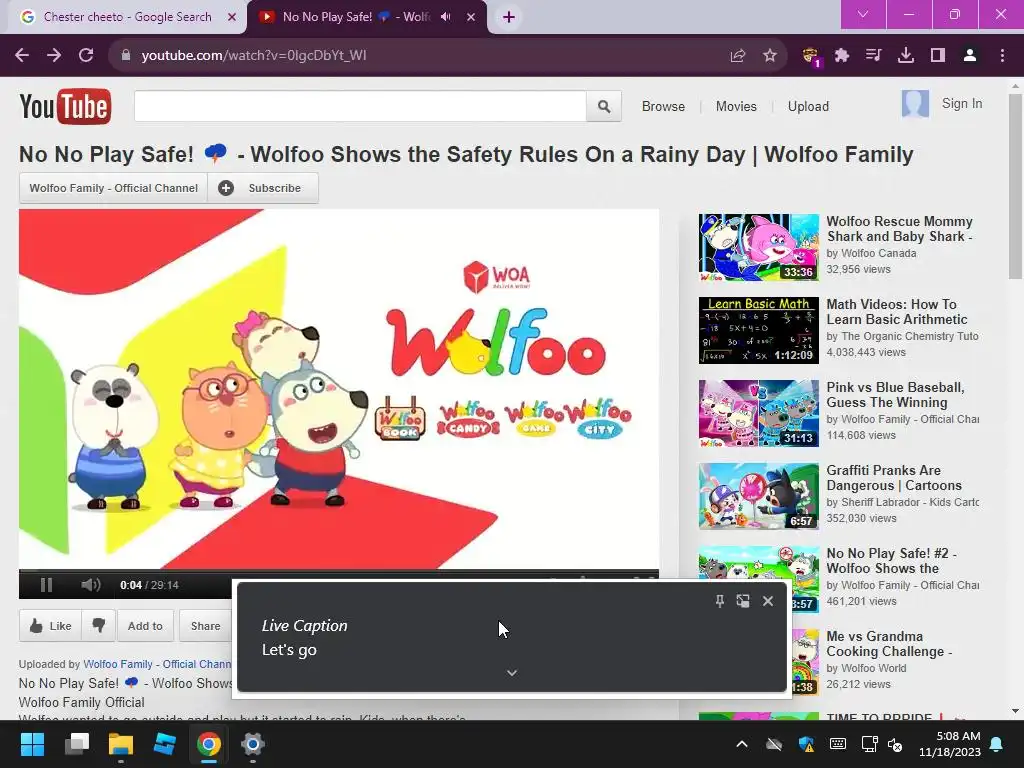Open the Extensions puzzle-piece menu
1024x768 pixels.
(842, 56)
